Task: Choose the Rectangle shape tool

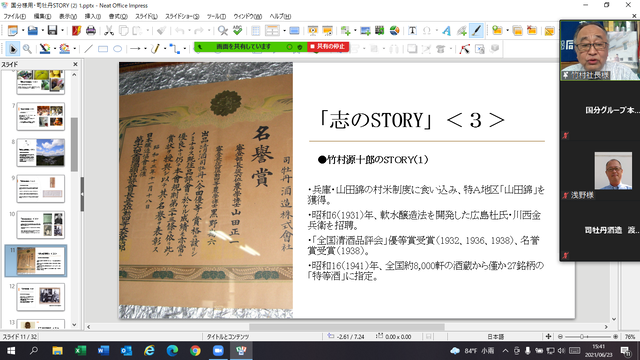Action: (x=103, y=49)
